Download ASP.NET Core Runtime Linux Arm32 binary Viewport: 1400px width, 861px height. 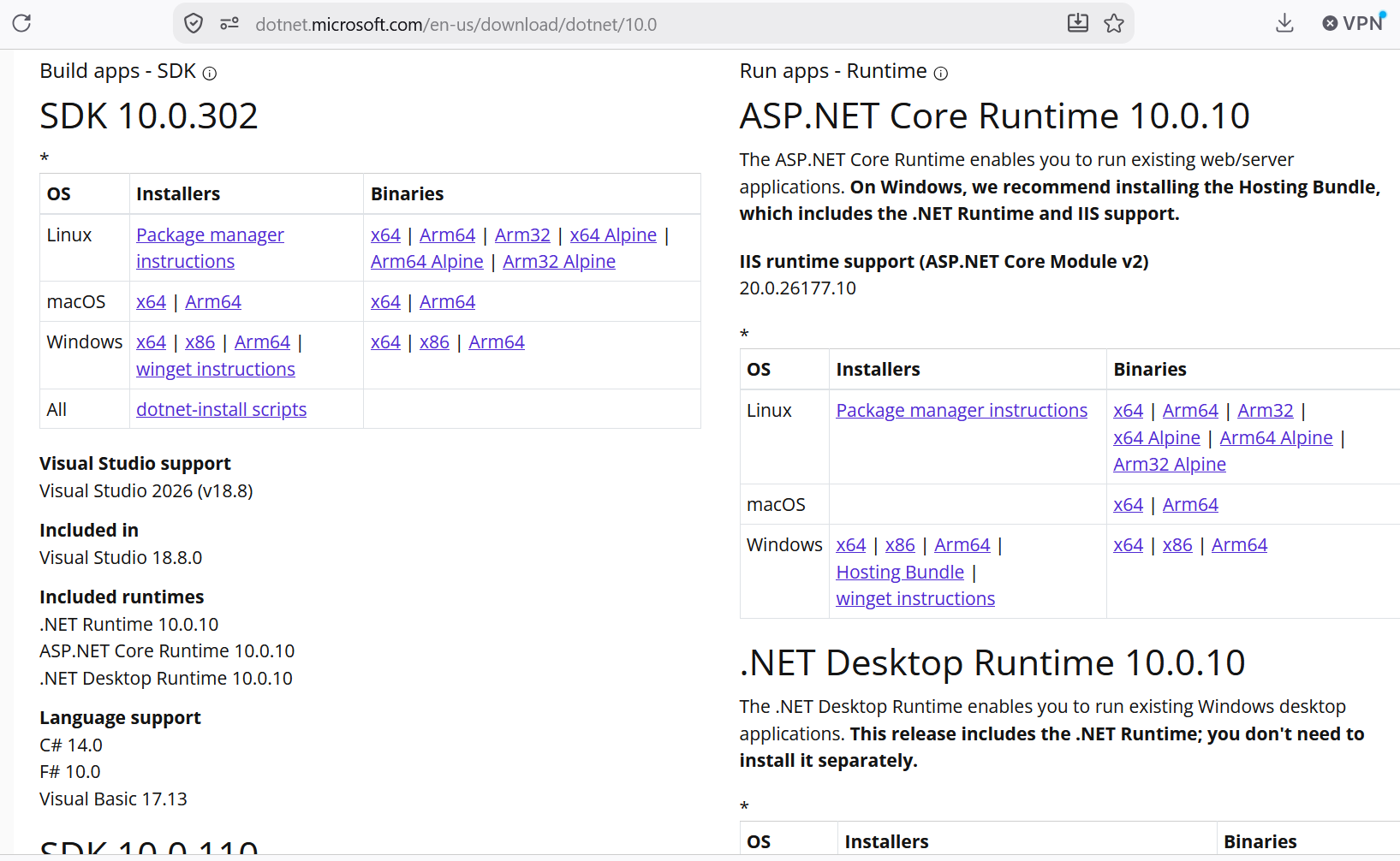coord(1266,411)
